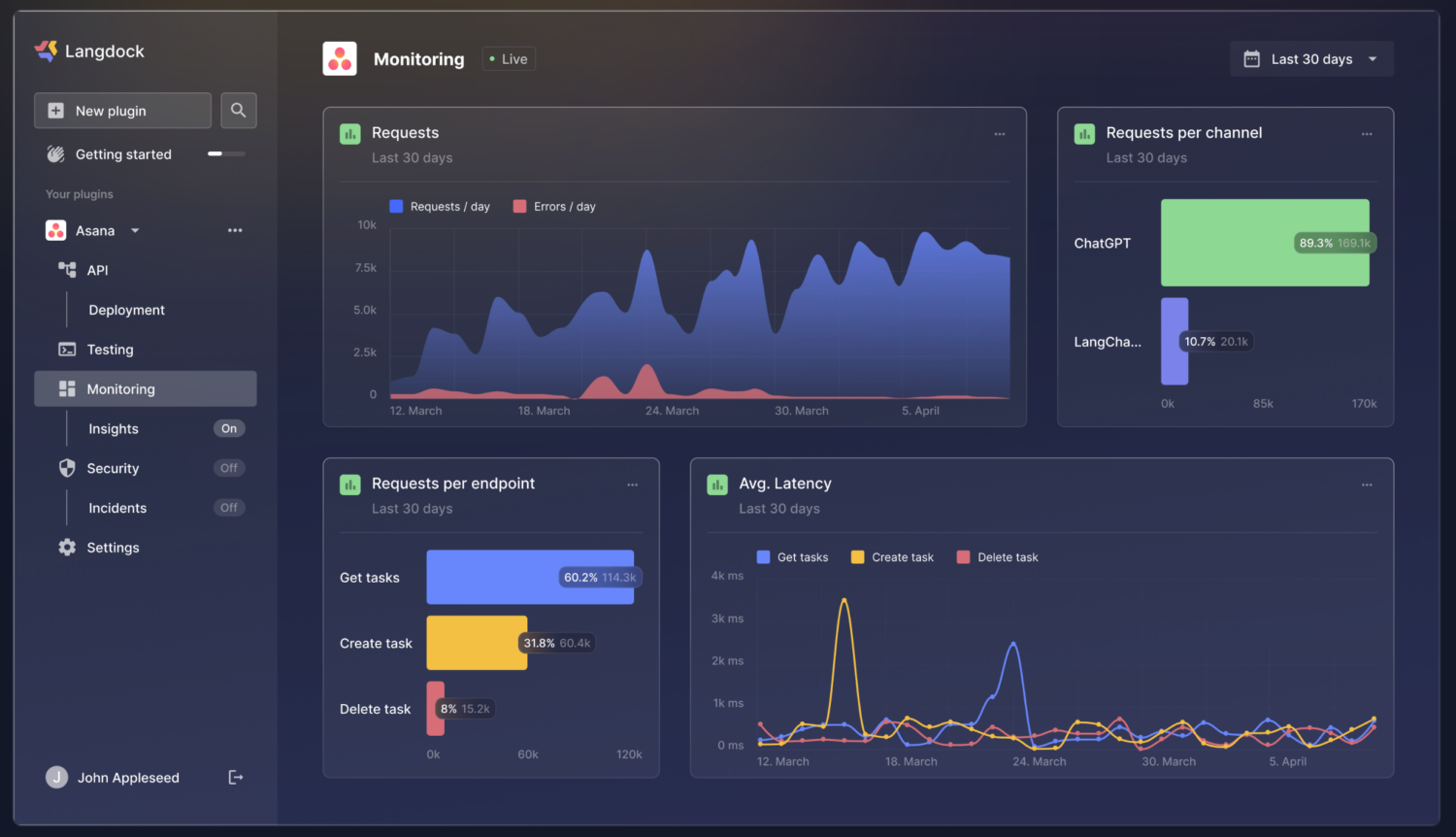Click the Security shield icon
The height and width of the screenshot is (837, 1456).
[x=67, y=468]
